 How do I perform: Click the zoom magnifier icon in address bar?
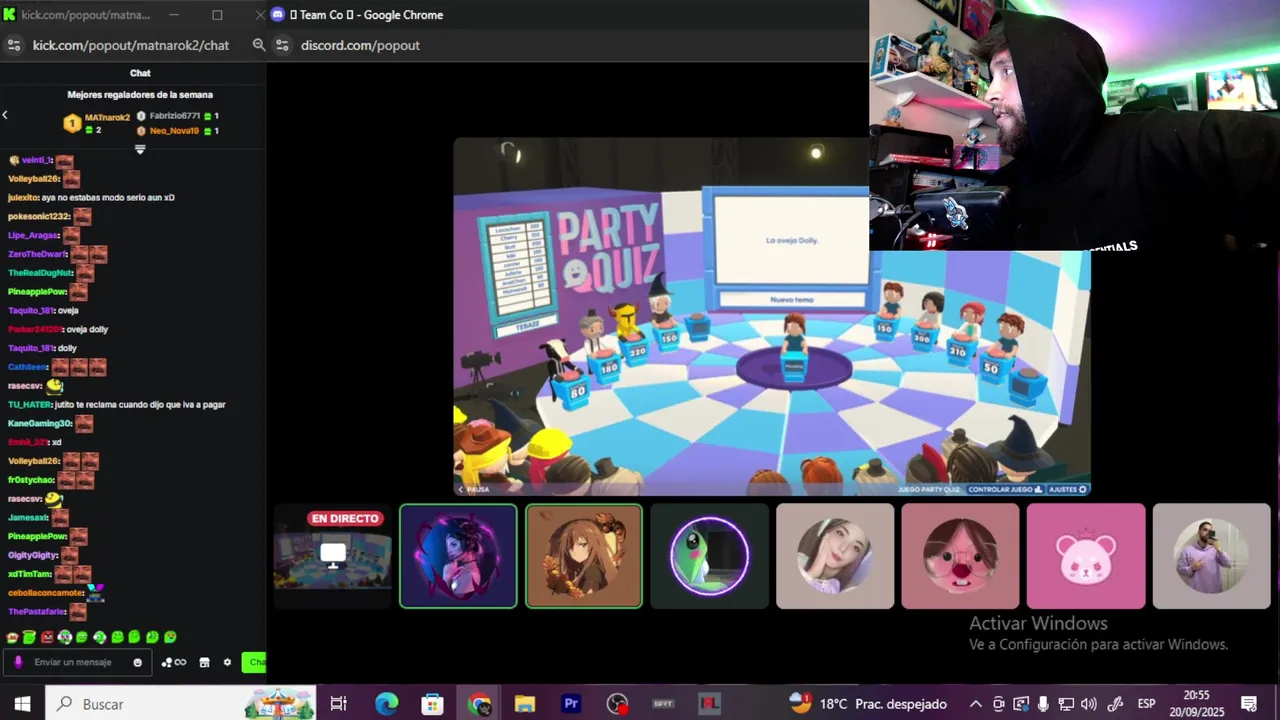(259, 45)
